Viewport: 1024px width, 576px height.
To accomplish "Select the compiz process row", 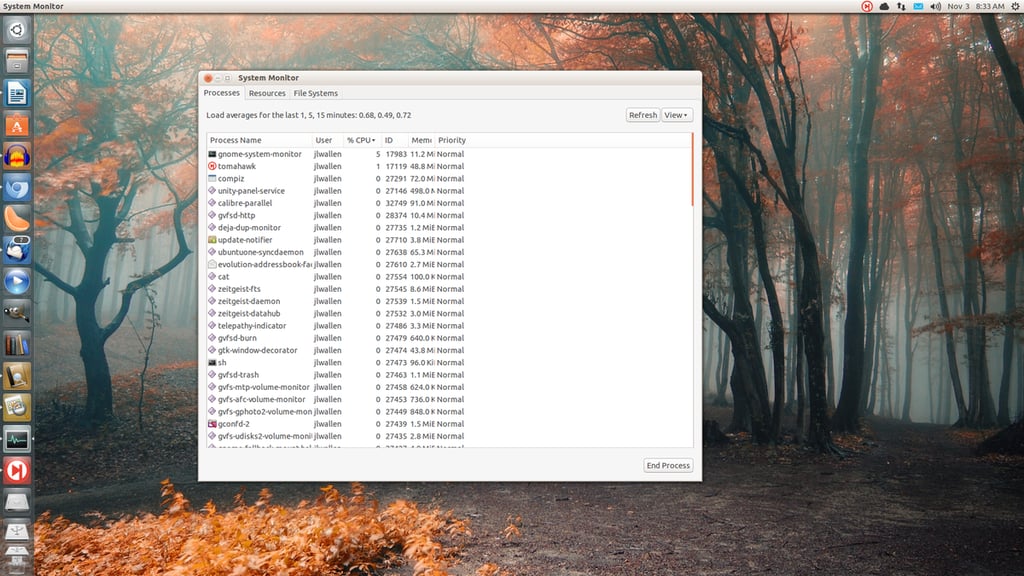I will pyautogui.click(x=449, y=179).
